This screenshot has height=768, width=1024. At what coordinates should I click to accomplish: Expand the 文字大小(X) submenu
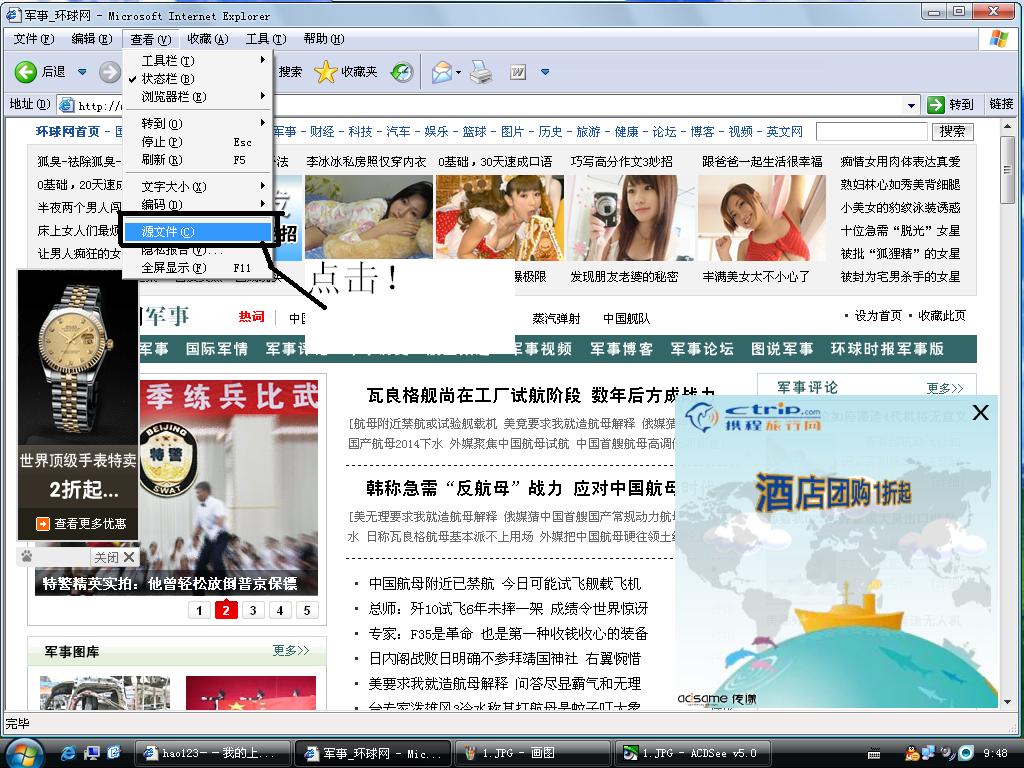(x=197, y=187)
